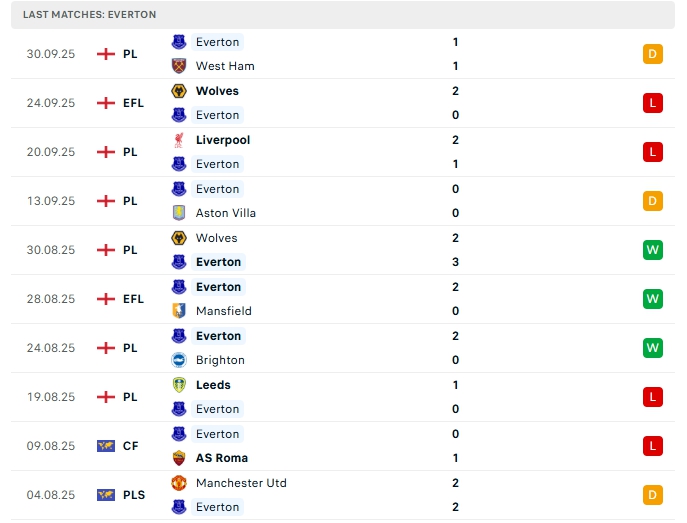Click the draw badge for West Ham match
The width and height of the screenshot is (687, 523).
coord(653,54)
